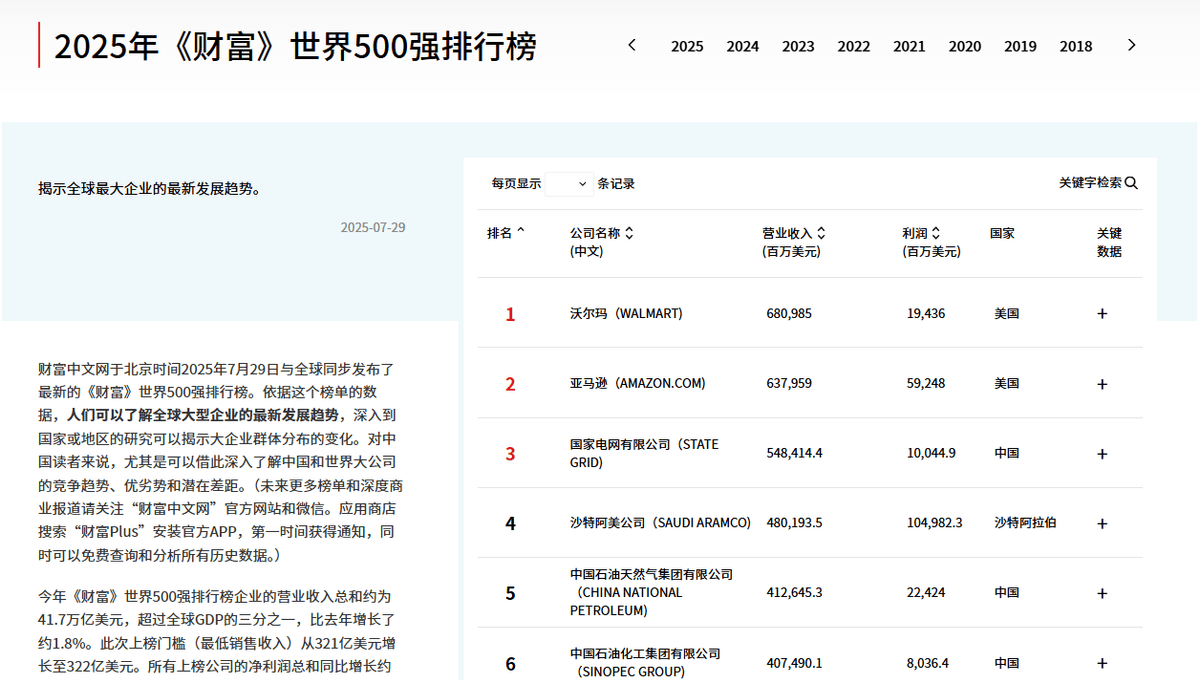Screen dimensions: 1200x680
Task: Click the 国家 column header
Action: tap(1002, 233)
